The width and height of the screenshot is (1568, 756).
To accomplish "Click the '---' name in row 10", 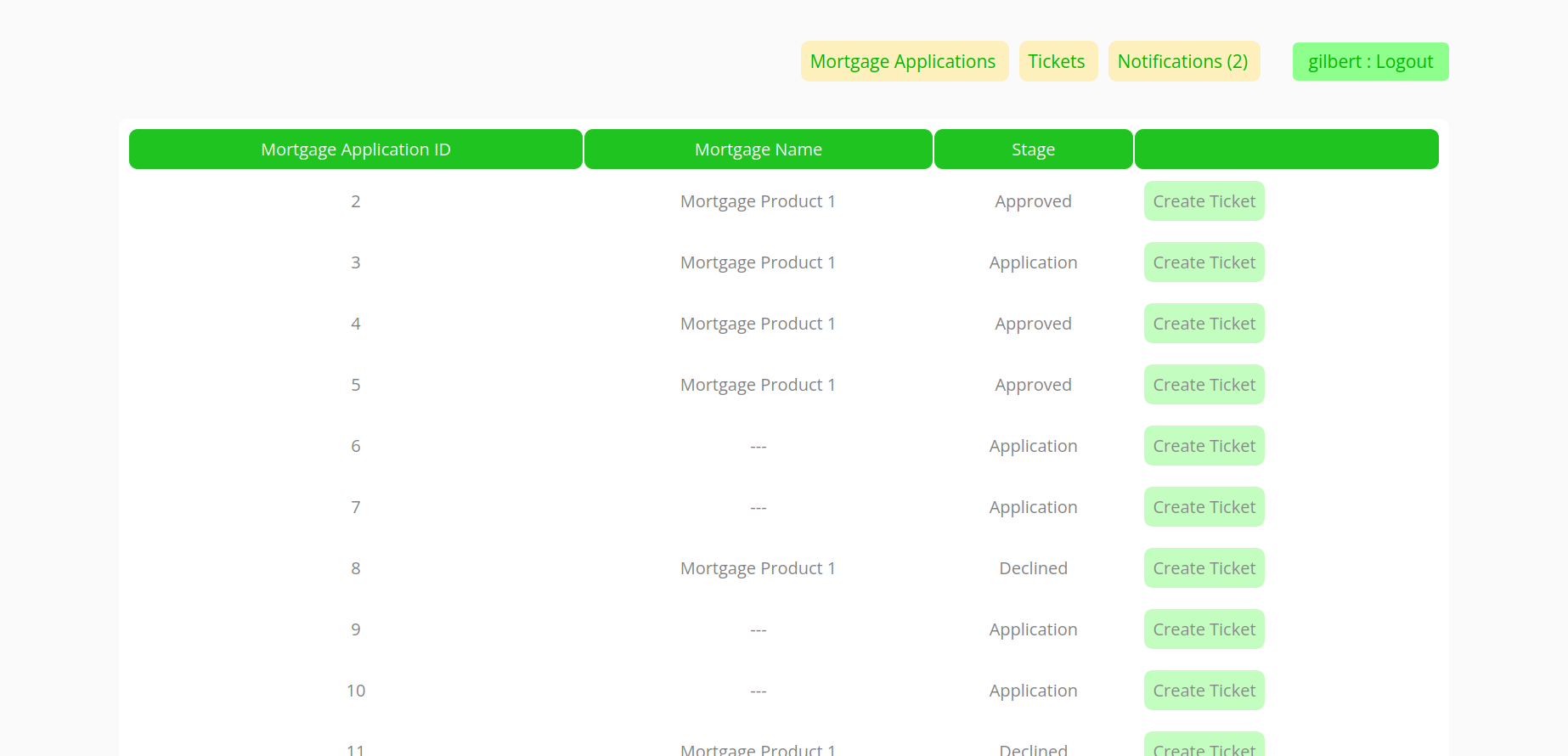I will pyautogui.click(x=759, y=691).
